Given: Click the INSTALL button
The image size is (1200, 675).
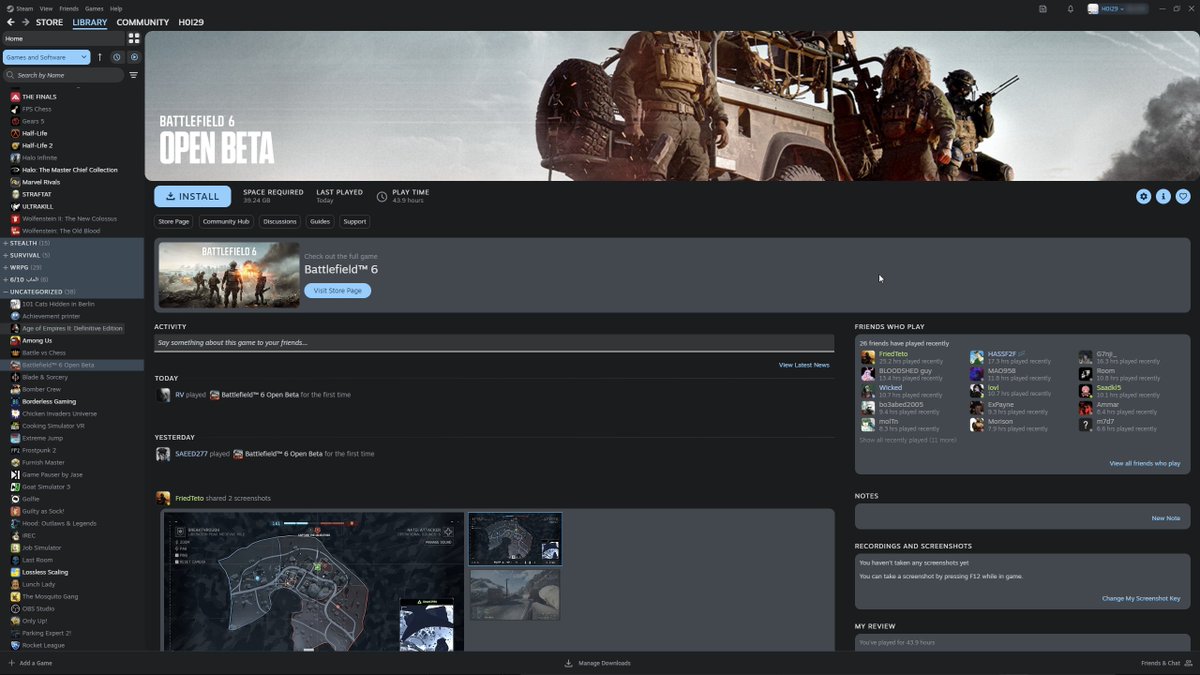Looking at the screenshot, I should click(x=192, y=197).
